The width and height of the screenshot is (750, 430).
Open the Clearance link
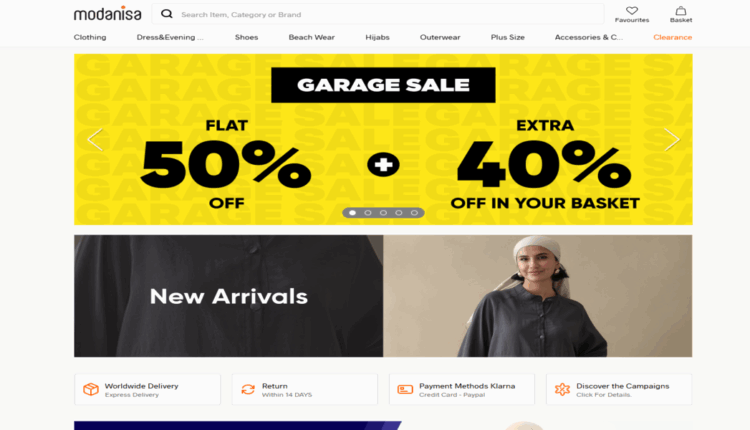coord(673,37)
